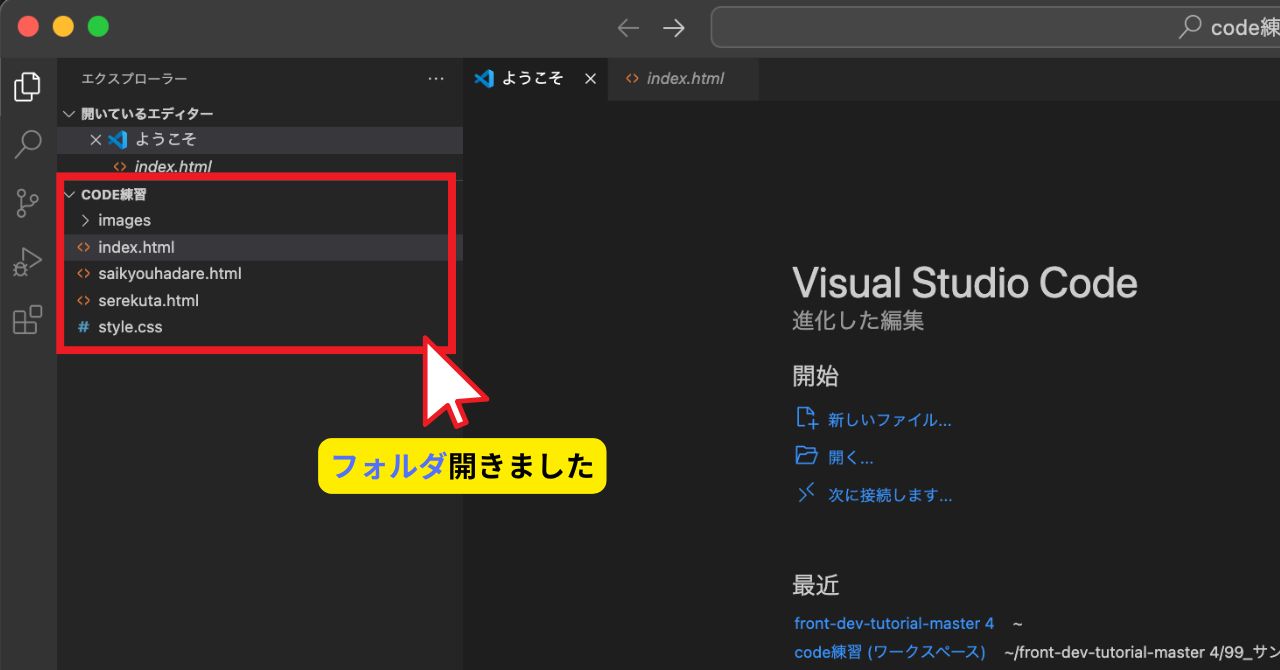Click 次に接続します... link

coord(890,495)
